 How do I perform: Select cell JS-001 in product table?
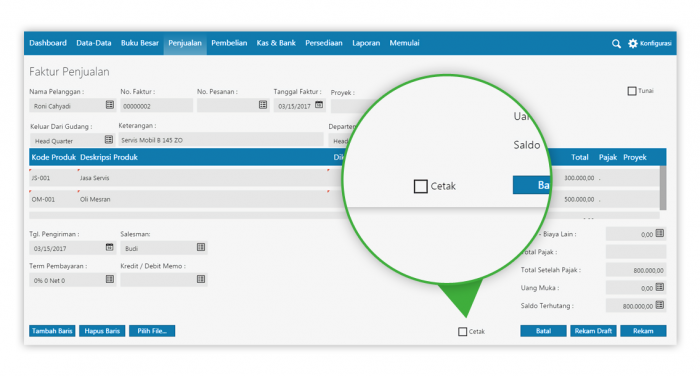[x=53, y=178]
